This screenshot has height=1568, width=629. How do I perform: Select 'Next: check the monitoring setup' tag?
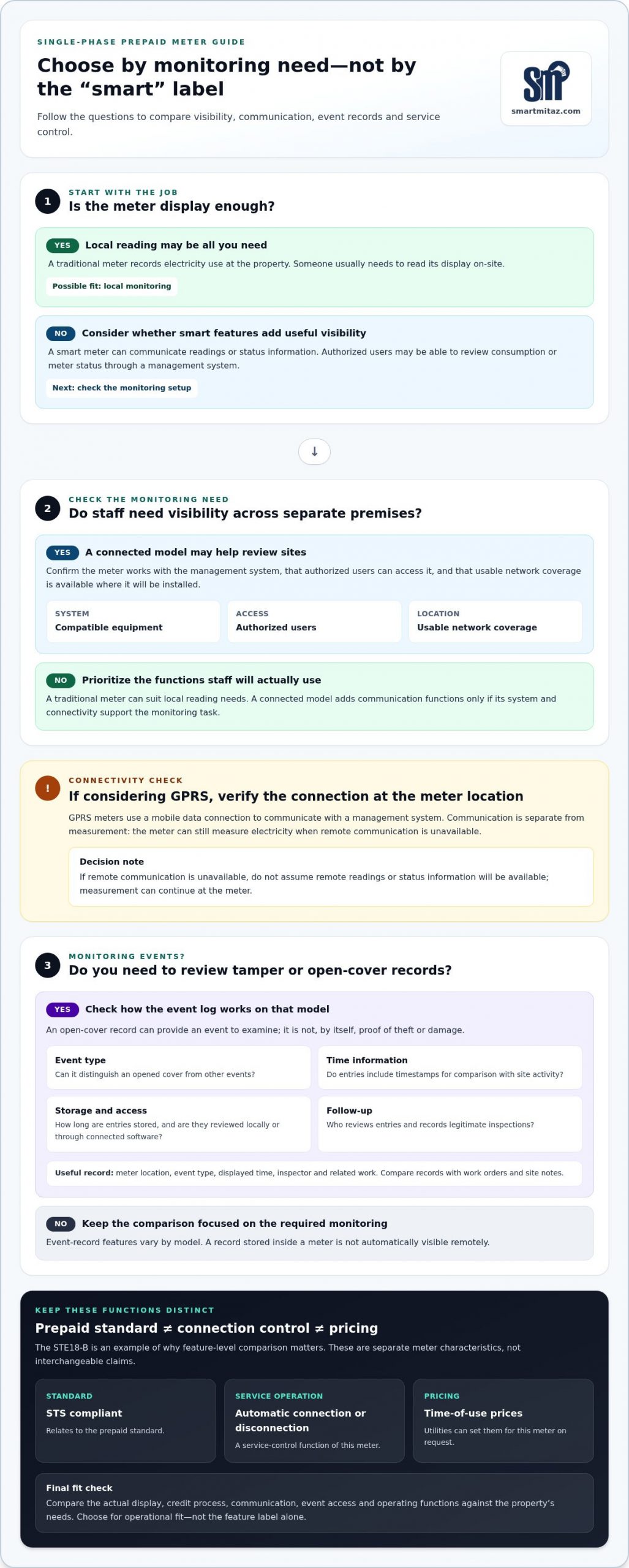click(x=122, y=388)
